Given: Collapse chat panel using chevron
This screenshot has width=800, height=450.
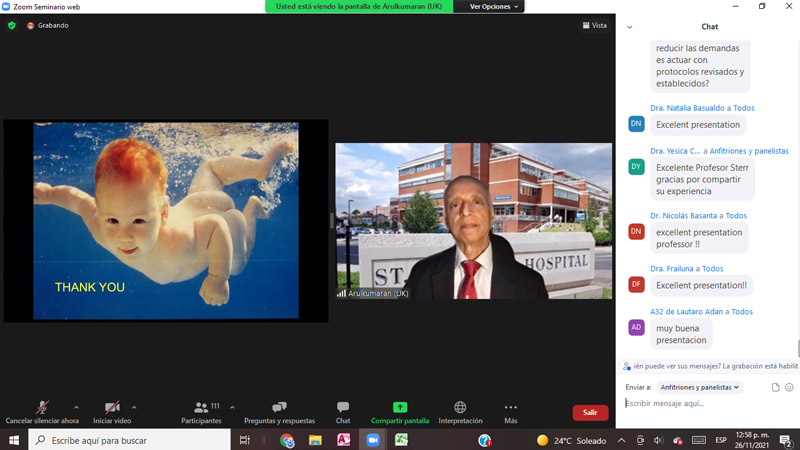Looking at the screenshot, I should tap(630, 27).
